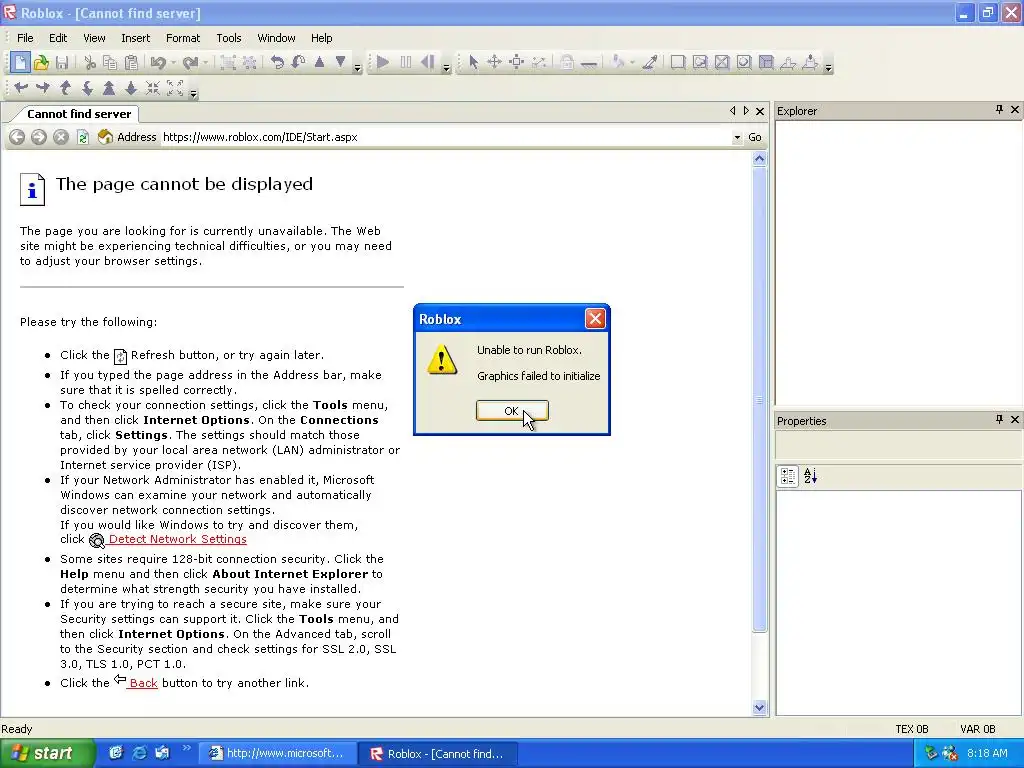1024x768 pixels.
Task: Click the browser Refresh page icon
Action: (x=83, y=137)
